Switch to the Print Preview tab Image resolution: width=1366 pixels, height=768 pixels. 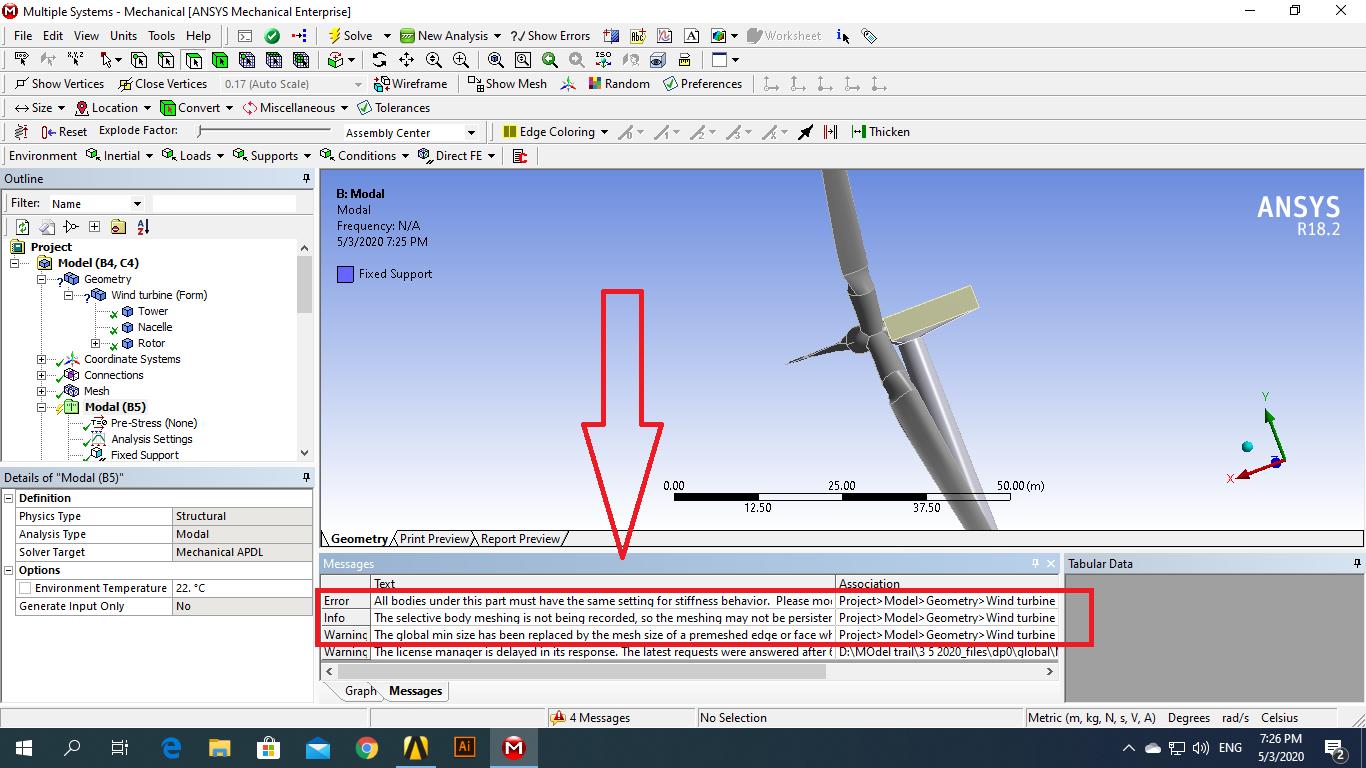point(433,539)
